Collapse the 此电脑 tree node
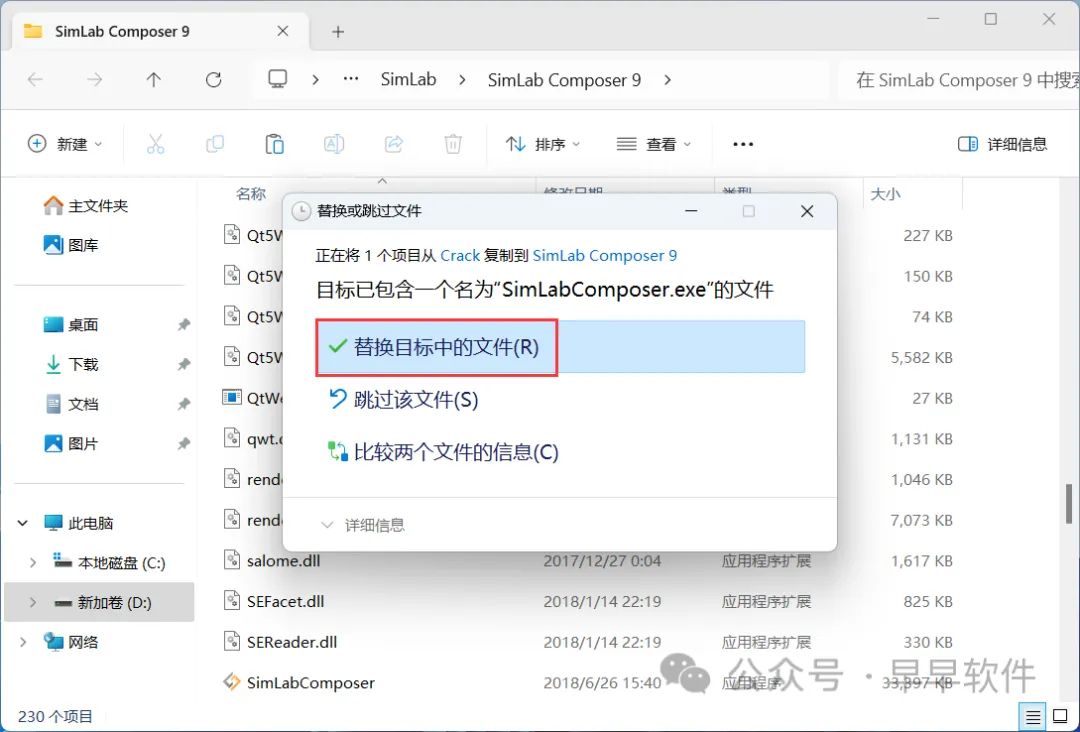 [23, 523]
